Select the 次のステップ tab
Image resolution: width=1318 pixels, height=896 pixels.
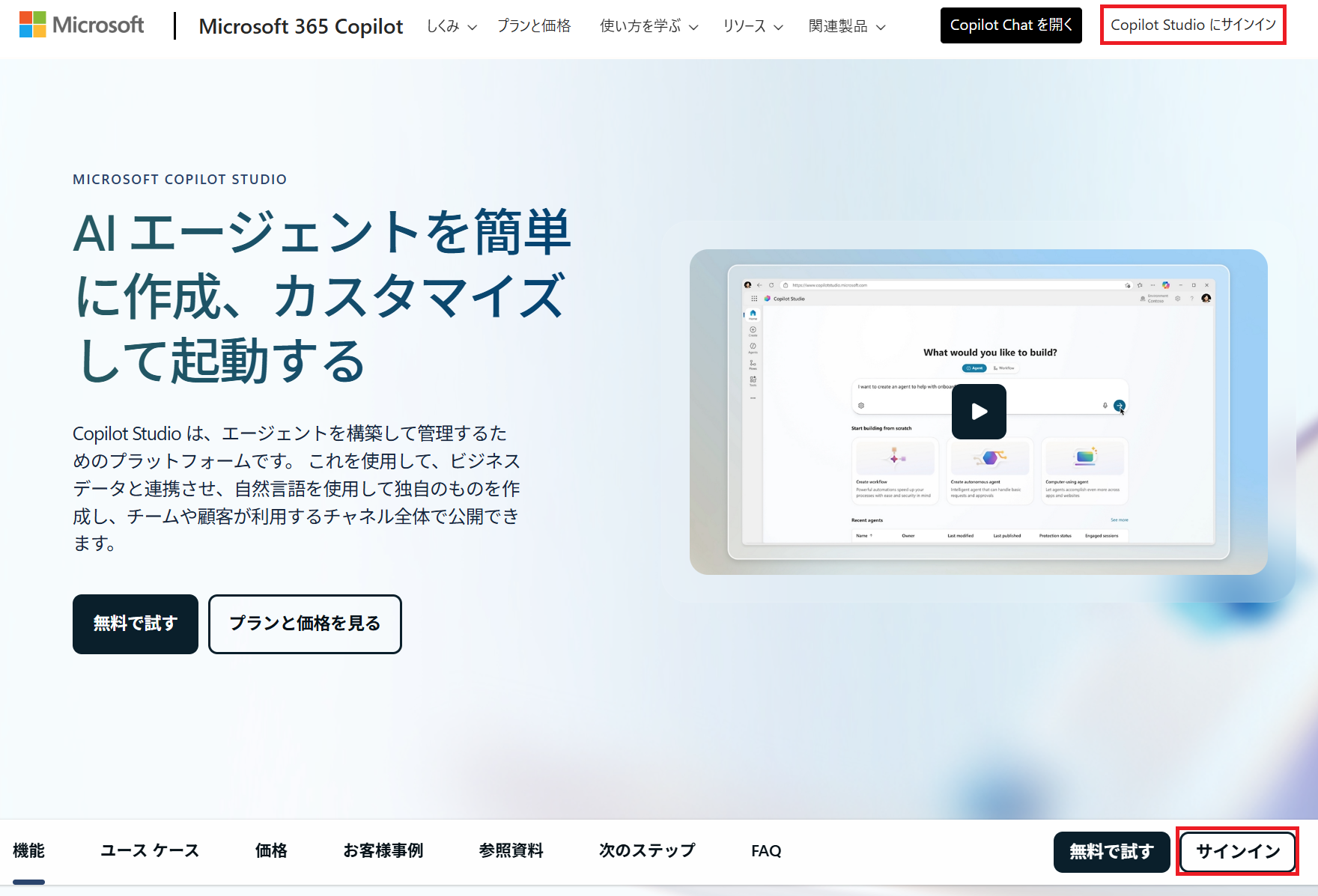pos(647,851)
